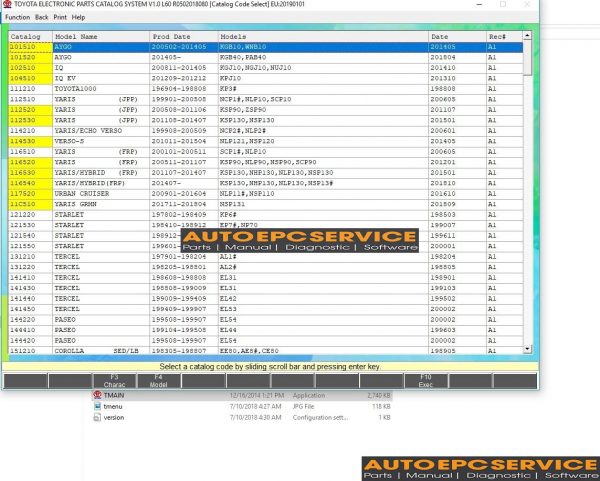Select the URBAN CRUISER model name

tap(82, 194)
